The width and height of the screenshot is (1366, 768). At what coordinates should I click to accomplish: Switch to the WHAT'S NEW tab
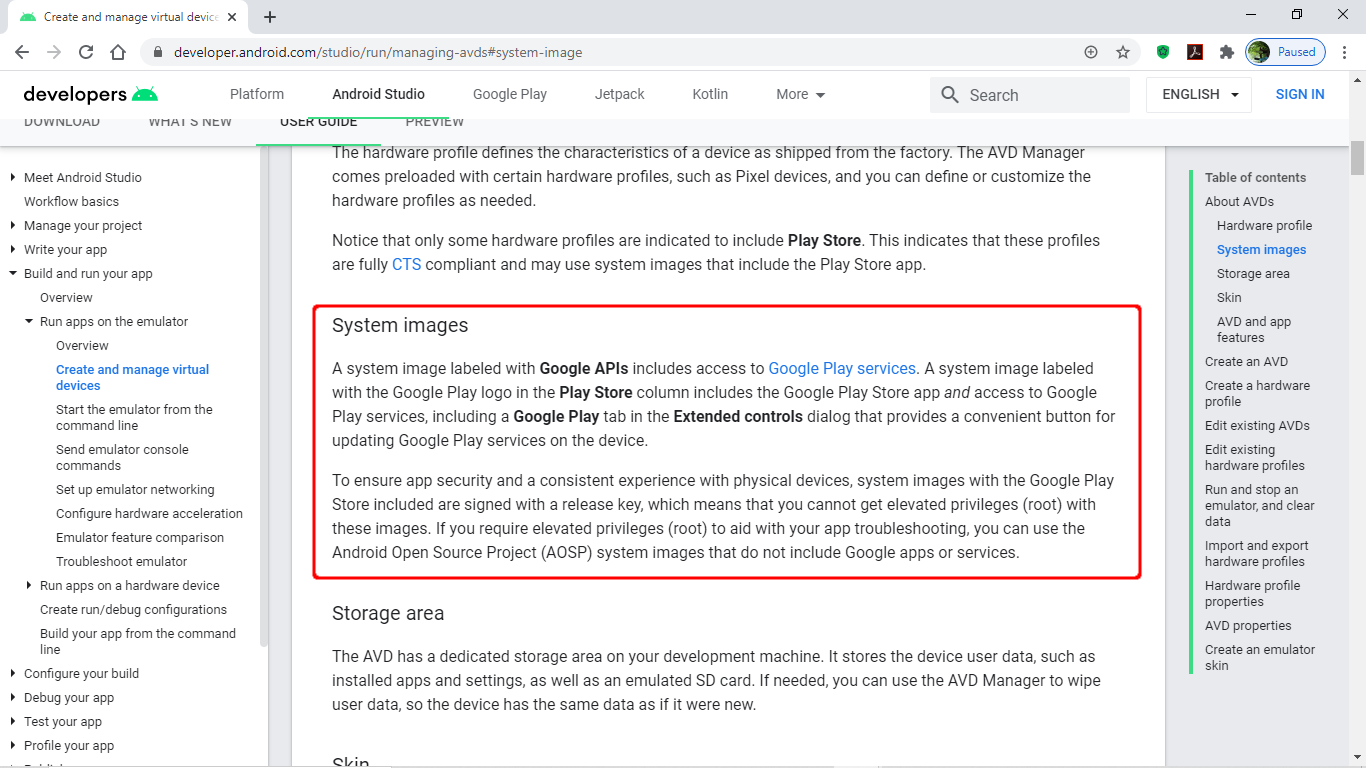pyautogui.click(x=190, y=121)
